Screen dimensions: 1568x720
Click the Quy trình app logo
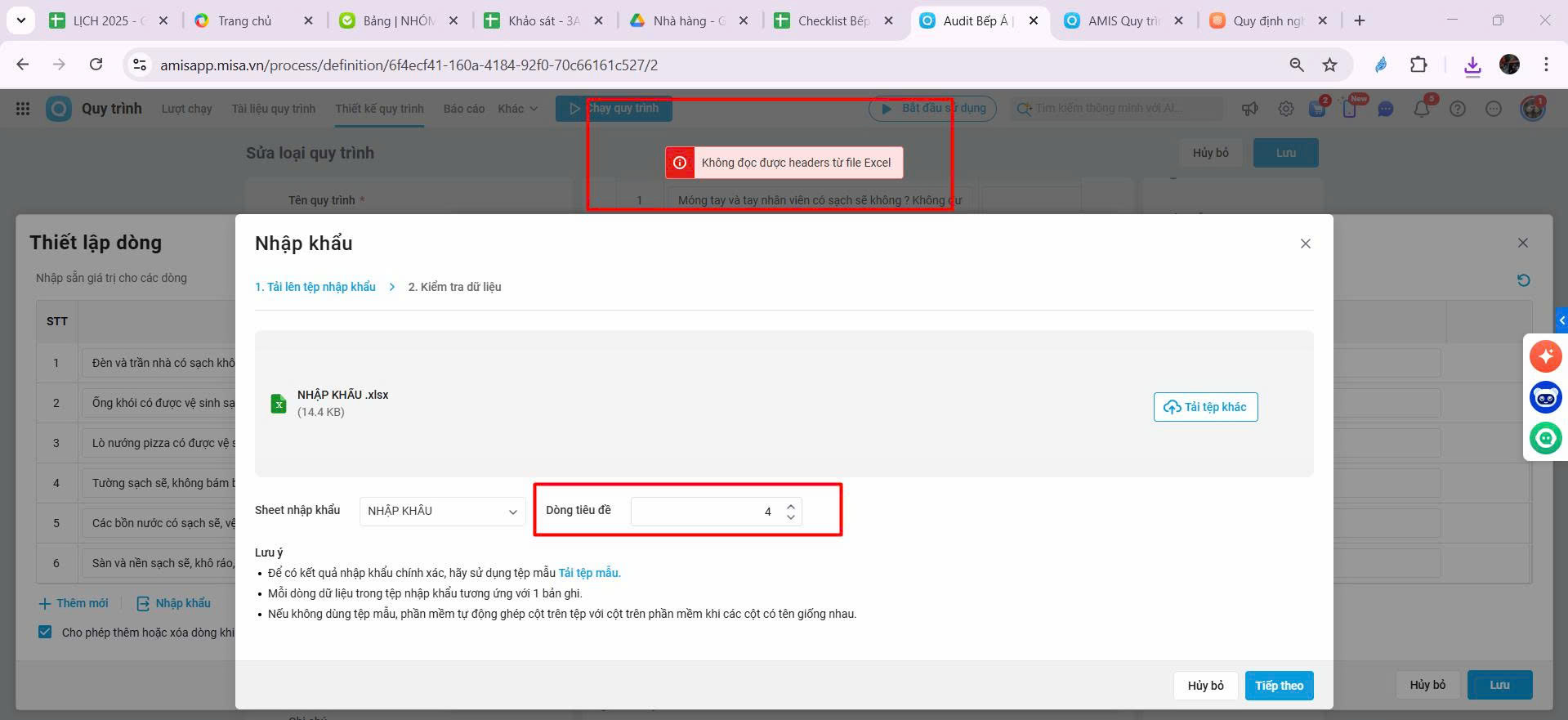coord(59,109)
